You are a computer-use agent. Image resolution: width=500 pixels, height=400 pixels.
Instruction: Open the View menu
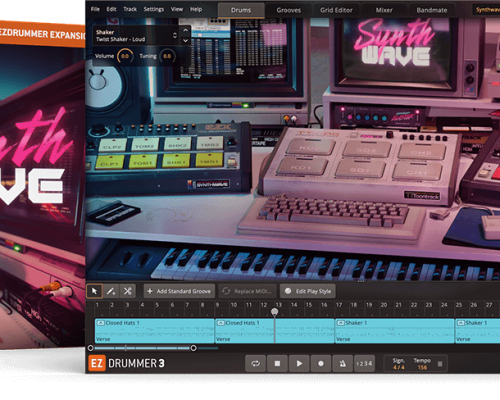(177, 9)
